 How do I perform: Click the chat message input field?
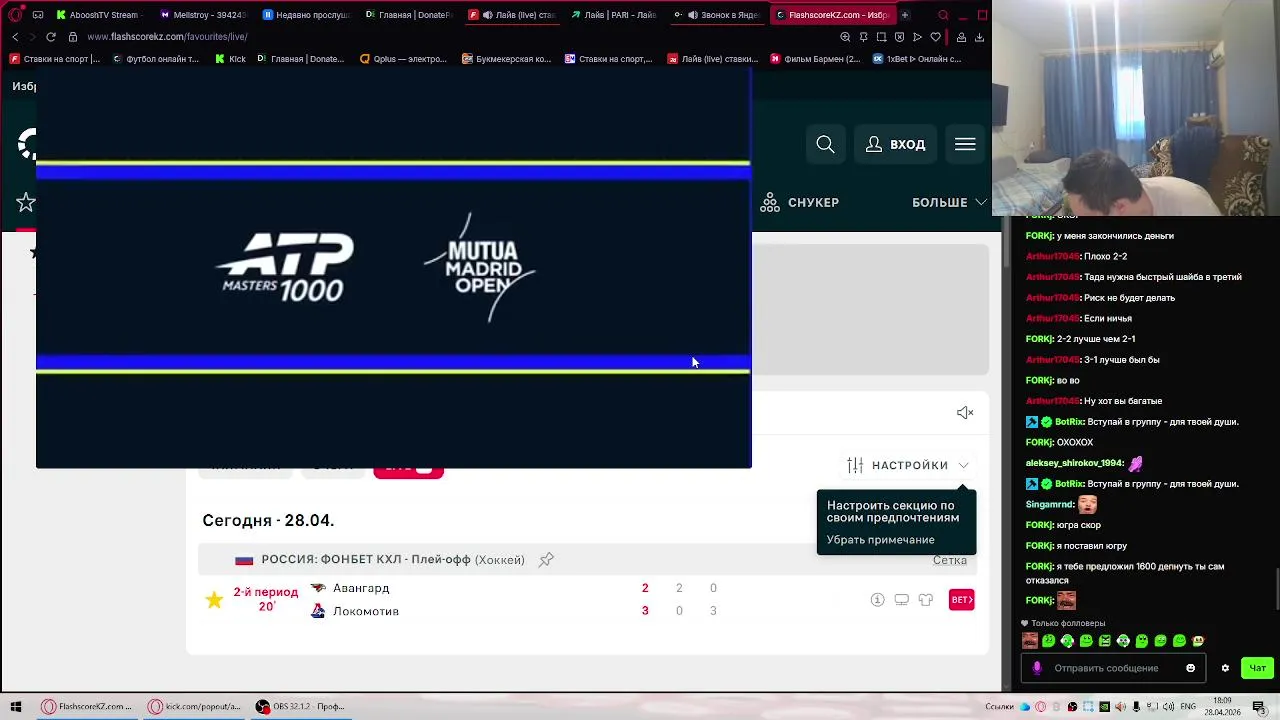pyautogui.click(x=1115, y=668)
